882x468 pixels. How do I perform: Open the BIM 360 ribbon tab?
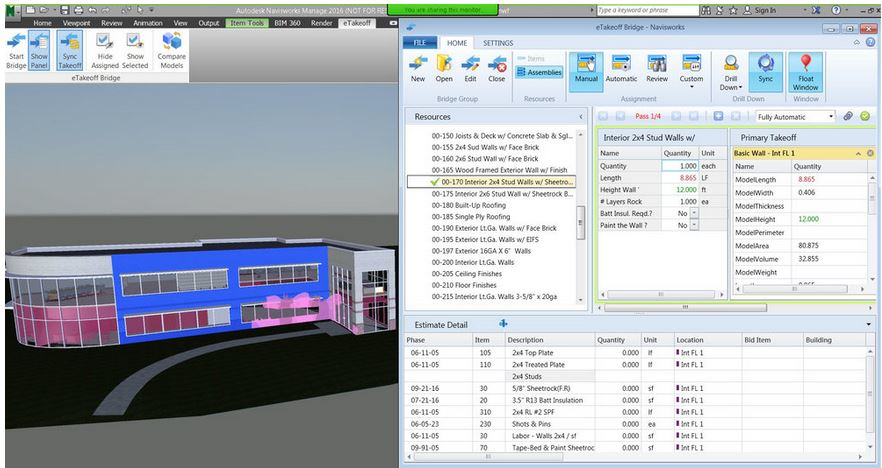pos(287,23)
